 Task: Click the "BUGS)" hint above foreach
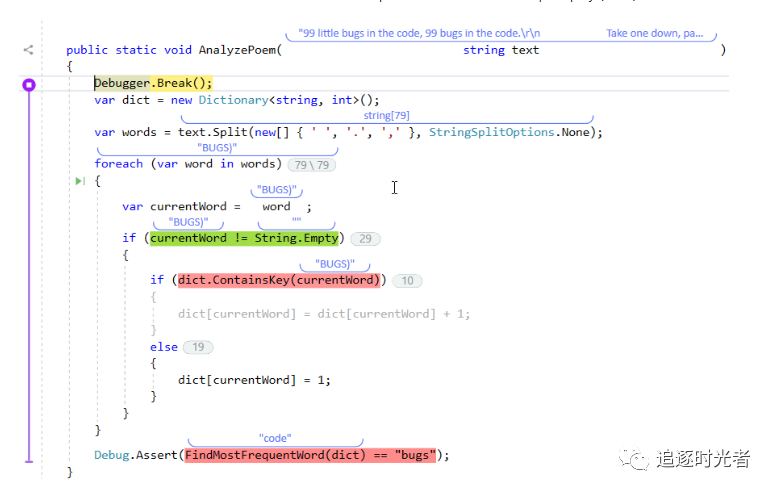click(x=217, y=147)
